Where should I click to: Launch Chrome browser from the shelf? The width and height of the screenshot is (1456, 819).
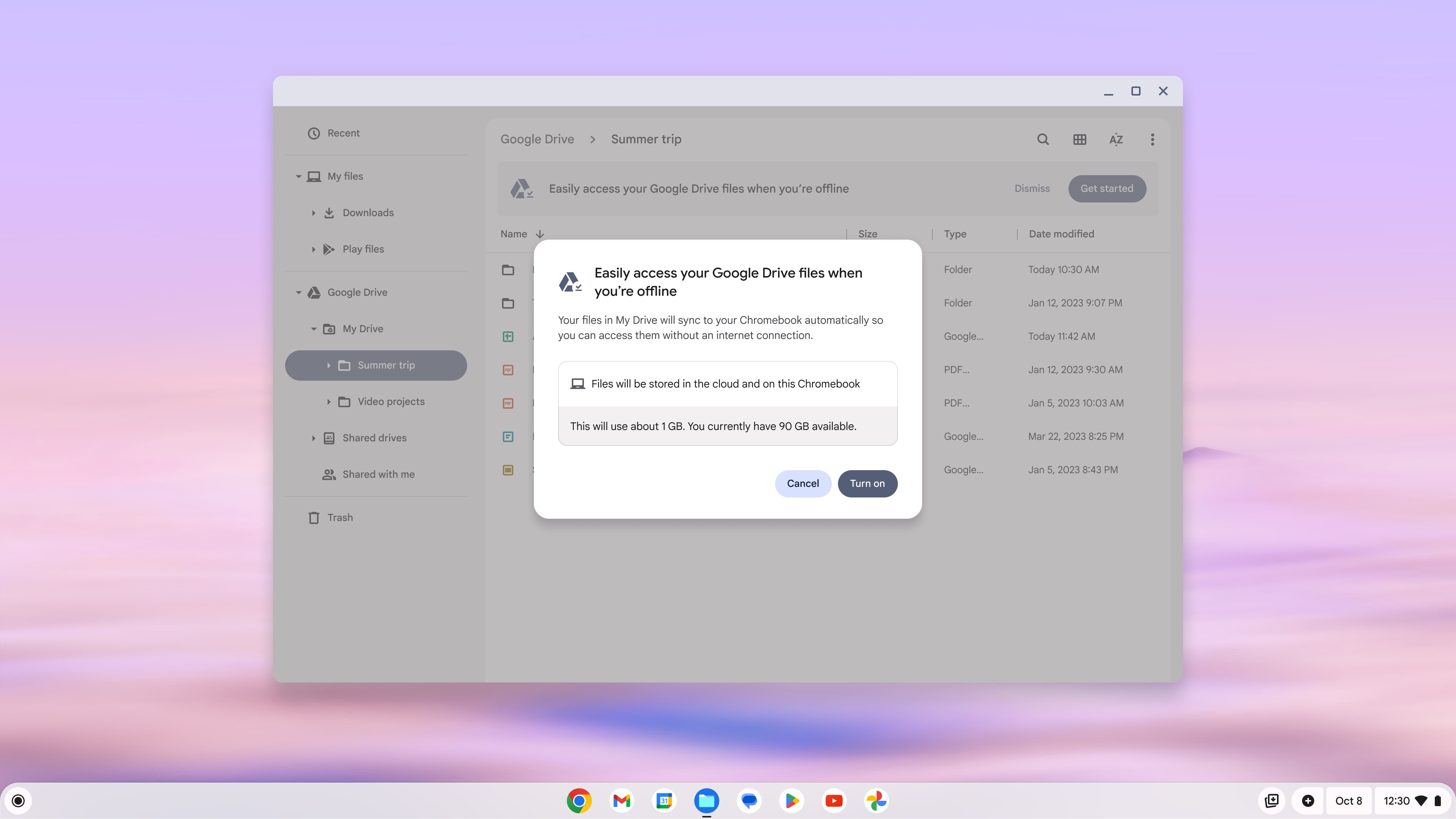(579, 801)
